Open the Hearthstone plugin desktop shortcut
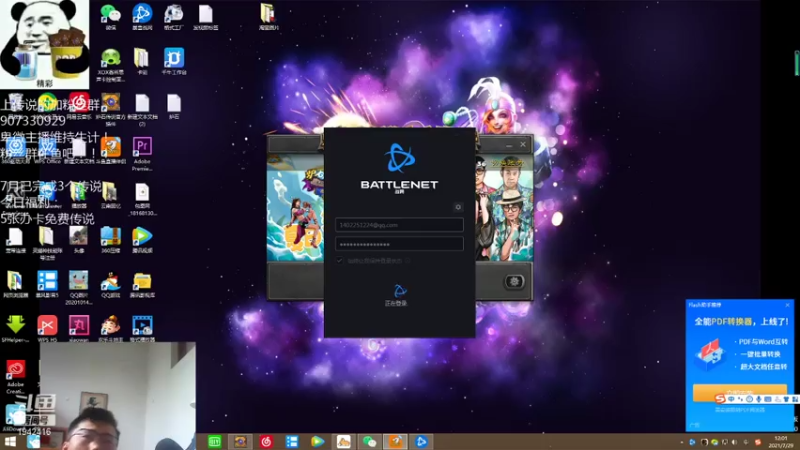800x450 pixels. [x=111, y=109]
